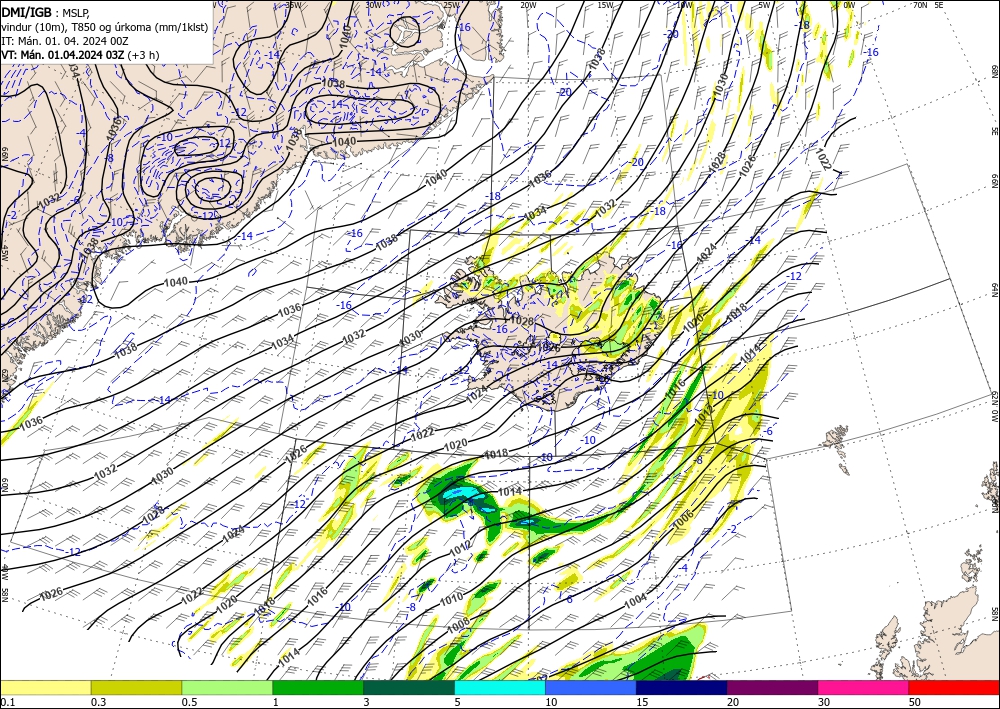Select the 'IT: Mán. 01. 04. 2024 00Z' line
1000x709 pixels.
(x=65, y=41)
